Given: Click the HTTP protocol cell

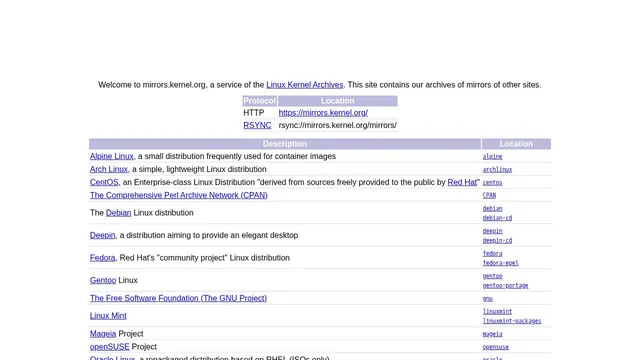Looking at the screenshot, I should 260,113.
